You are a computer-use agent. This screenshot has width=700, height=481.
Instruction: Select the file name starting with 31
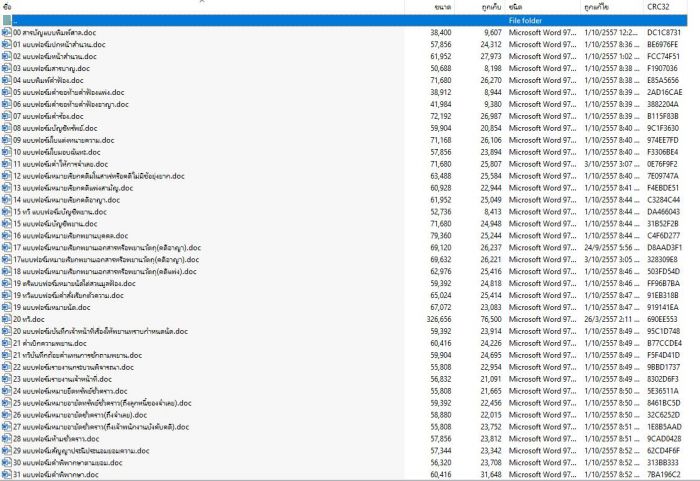(56, 474)
